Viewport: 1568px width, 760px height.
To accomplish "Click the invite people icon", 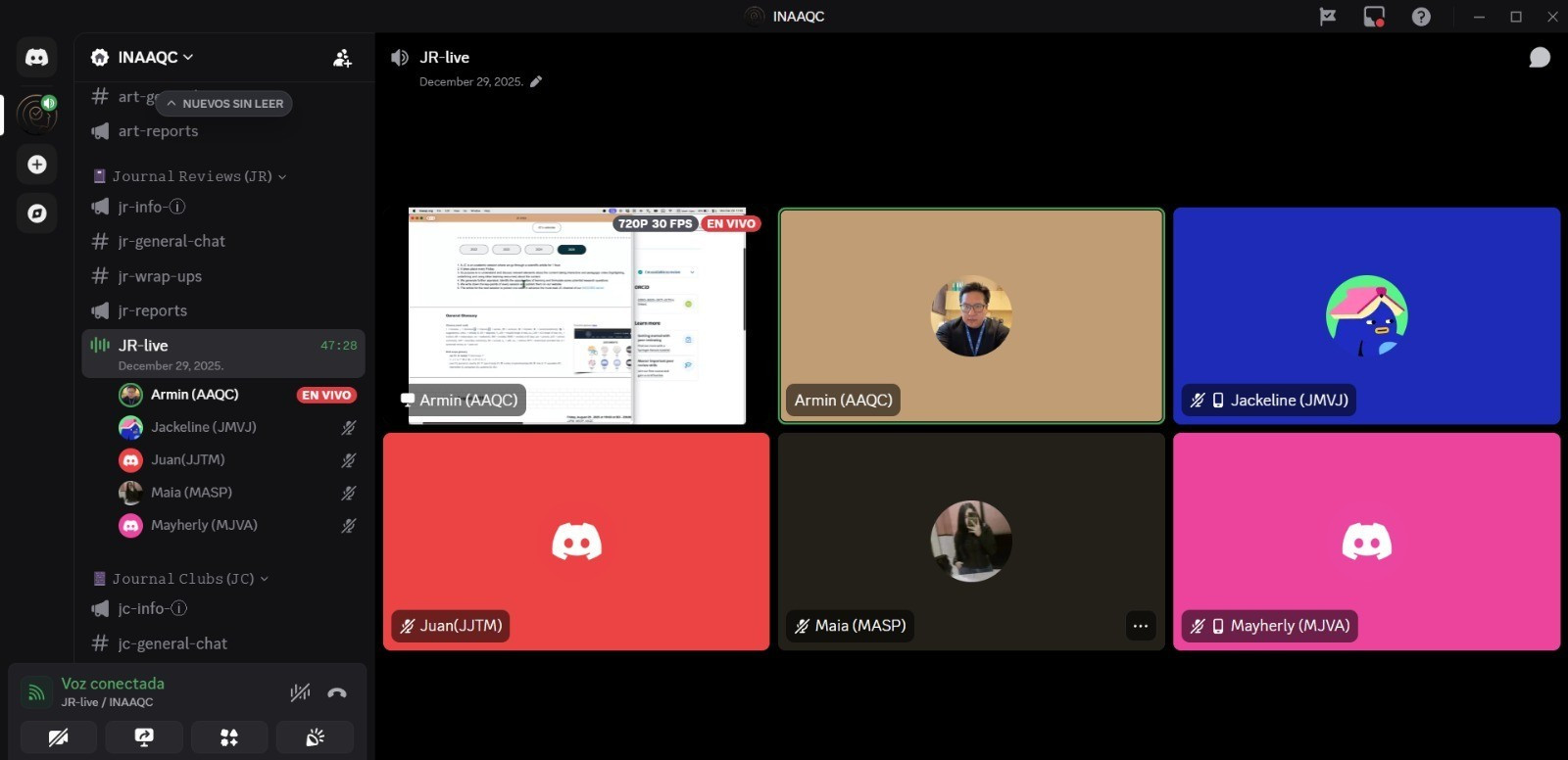I will point(342,58).
